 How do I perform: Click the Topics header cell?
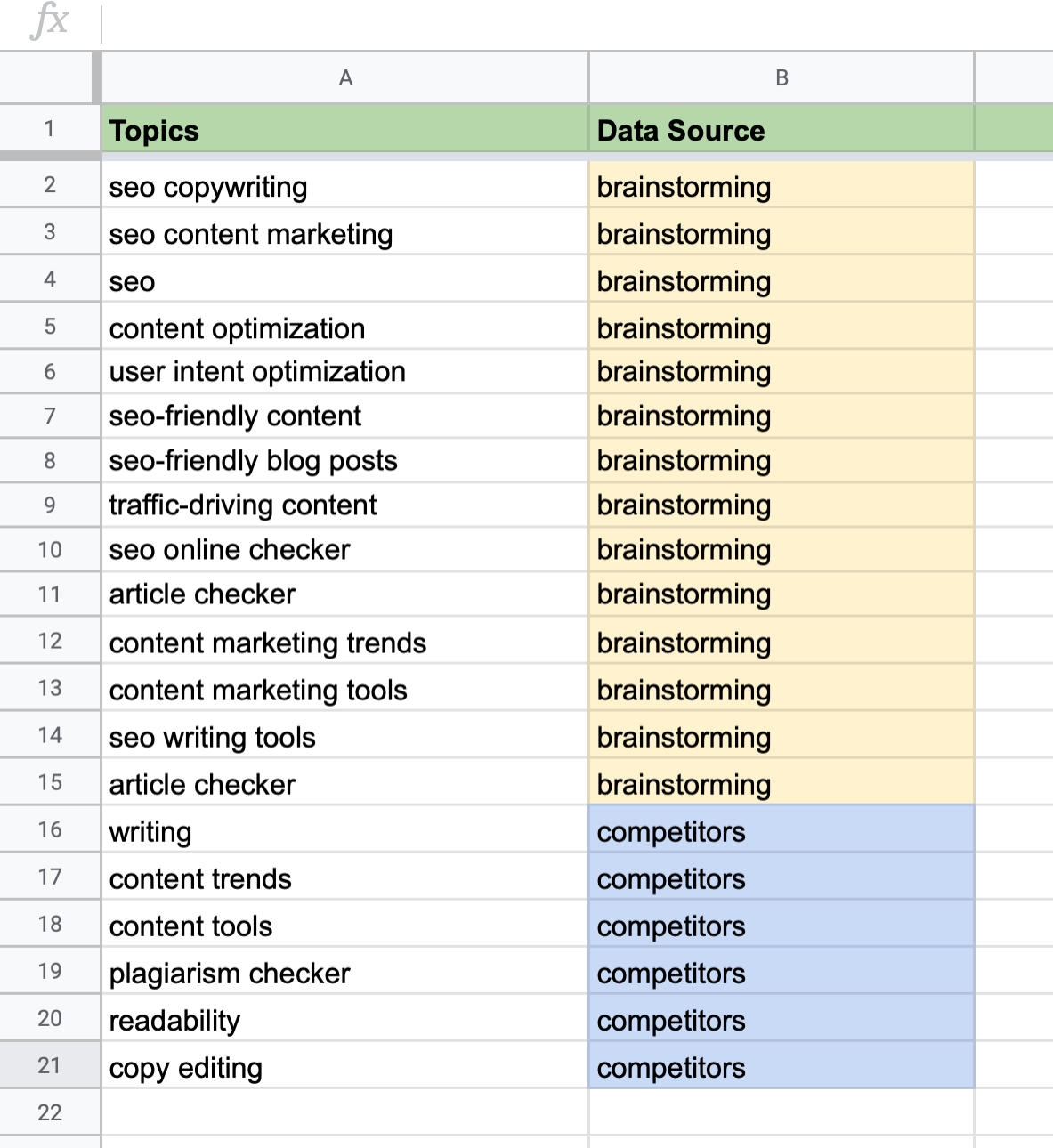click(344, 130)
